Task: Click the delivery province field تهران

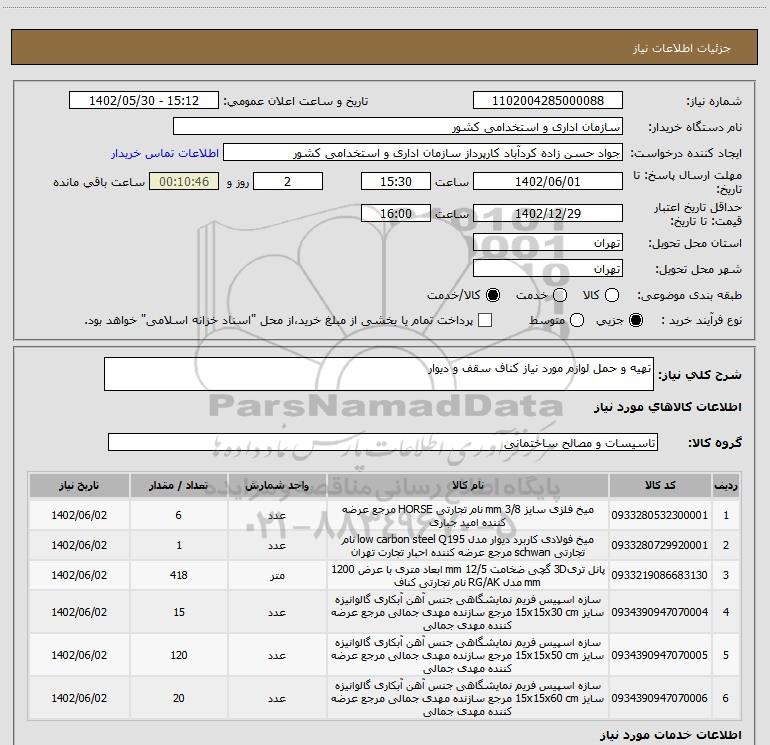Action: point(548,242)
